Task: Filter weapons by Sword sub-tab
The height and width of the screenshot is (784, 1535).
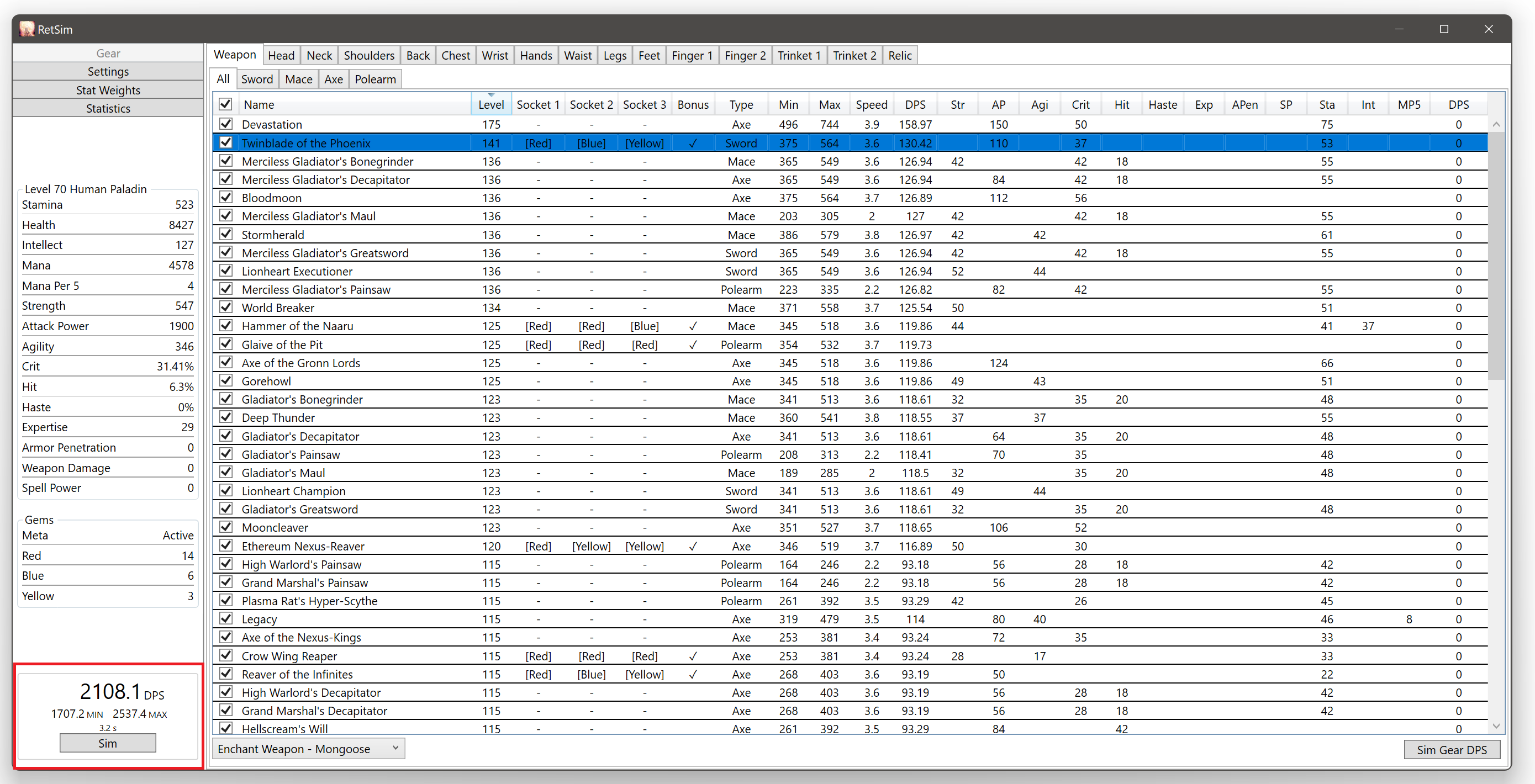Action: pos(257,80)
